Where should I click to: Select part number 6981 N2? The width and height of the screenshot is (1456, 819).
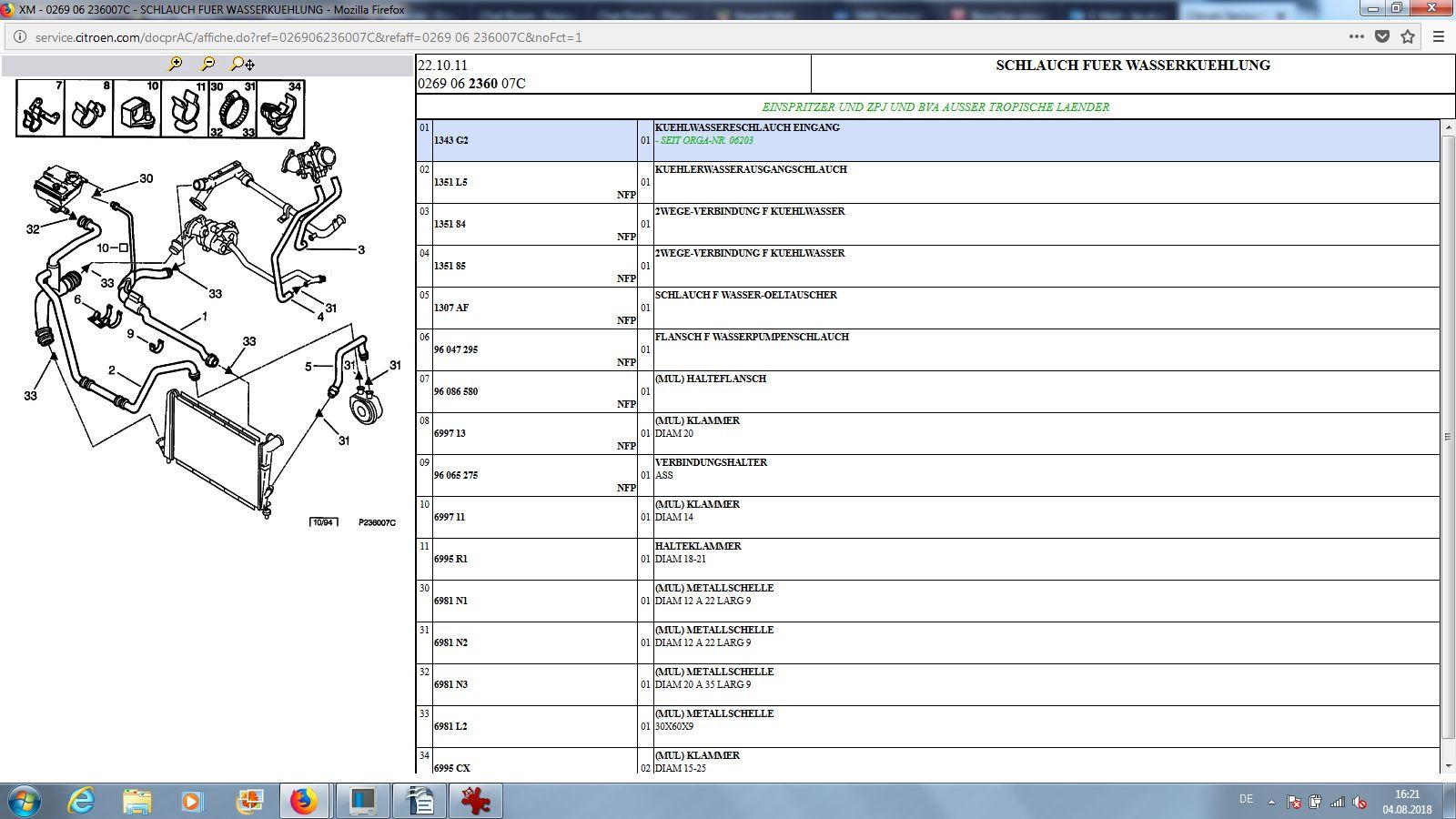450,642
